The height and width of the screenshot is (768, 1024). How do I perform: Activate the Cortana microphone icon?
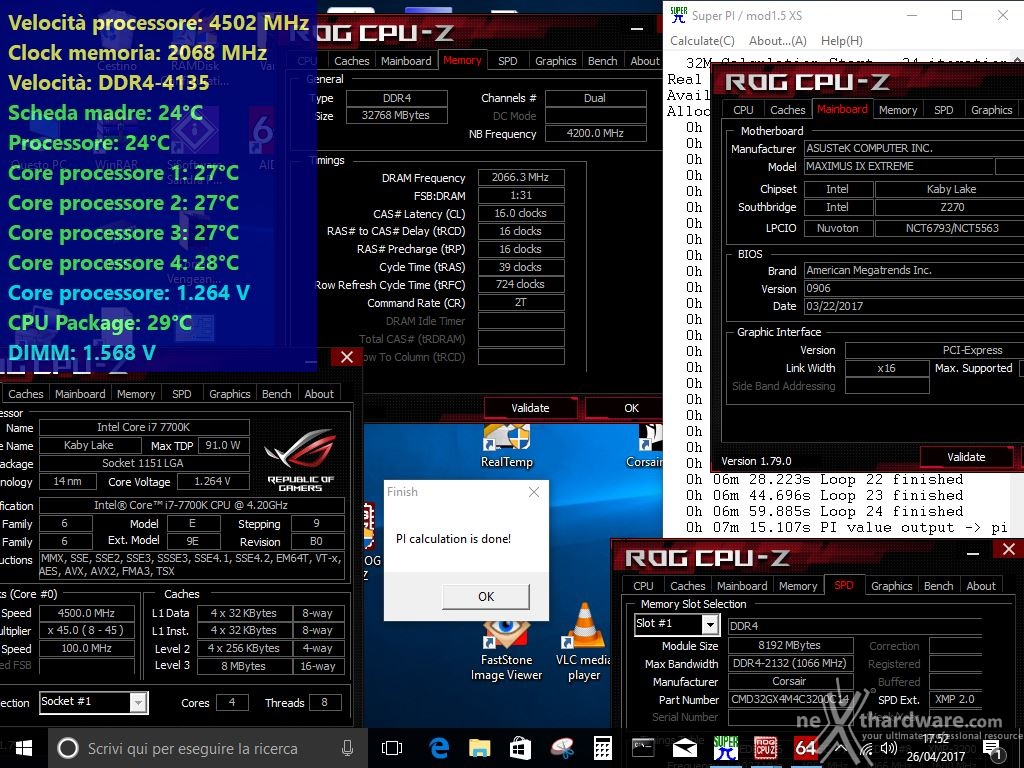point(347,748)
